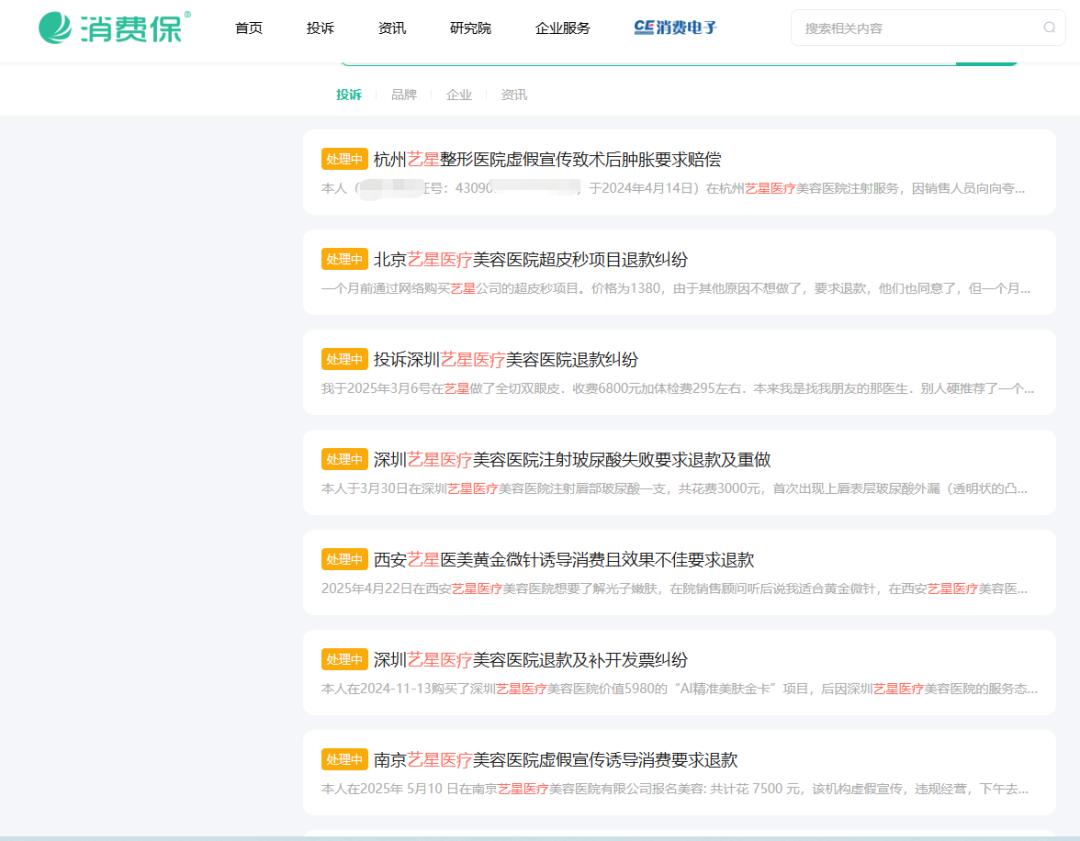Screen dimensions: 1080x841
Task: Switch to the 品牌 results tab
Action: (x=403, y=94)
